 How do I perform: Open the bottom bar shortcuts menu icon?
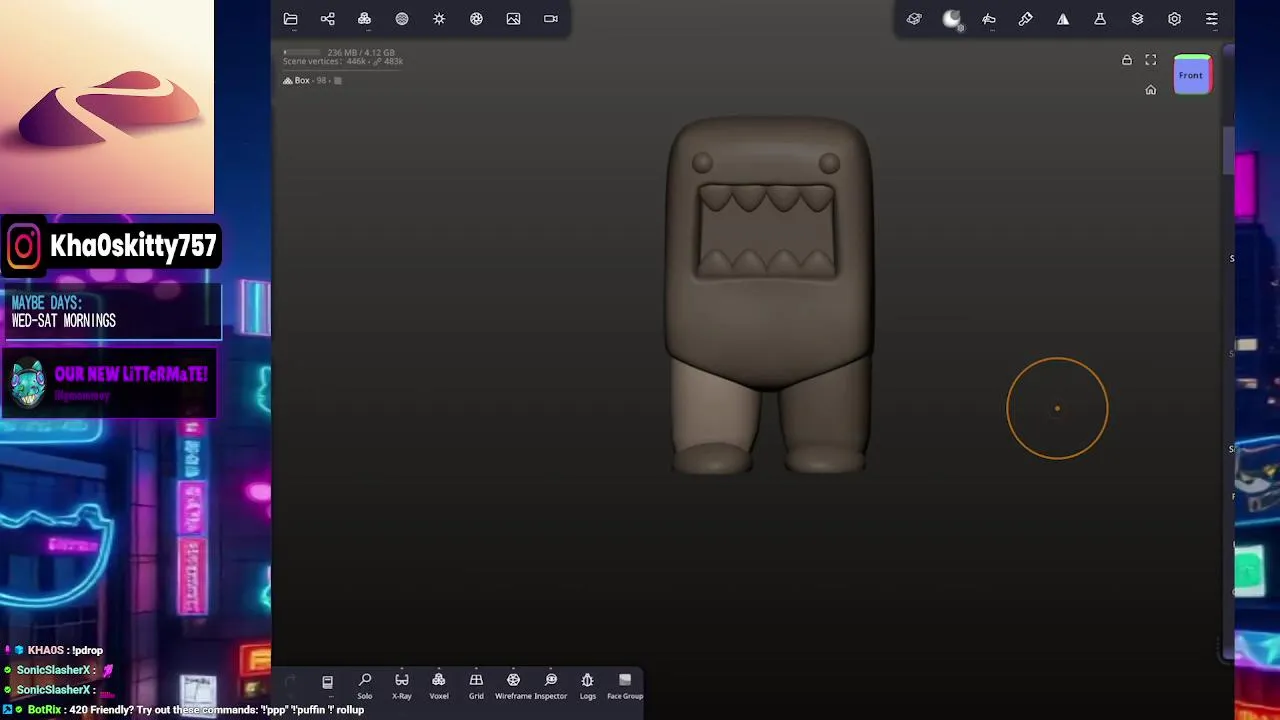(327, 682)
